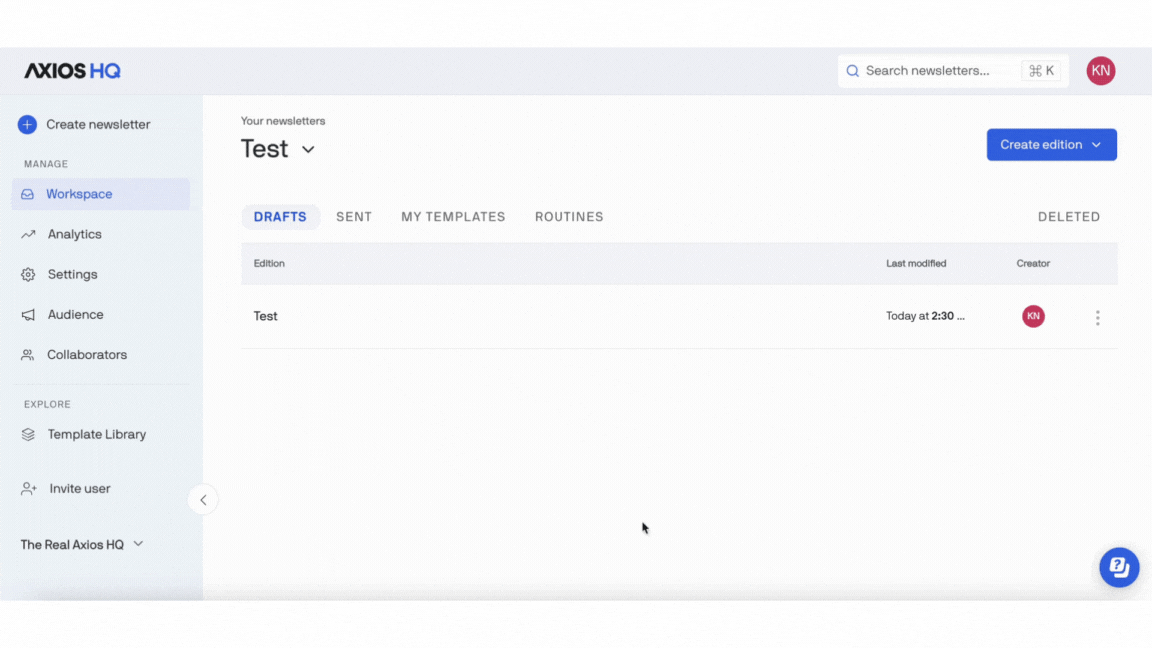Browse the Template Library
Screen dimensions: 1152x648
point(96,434)
